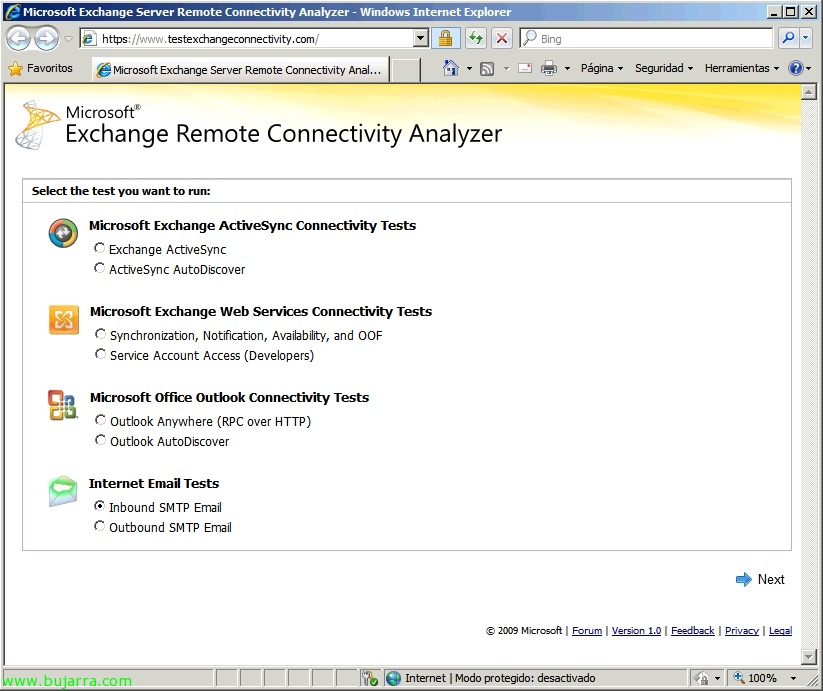Expand the Home button dropdown arrow
Screen dimensions: 823x691
click(x=469, y=69)
